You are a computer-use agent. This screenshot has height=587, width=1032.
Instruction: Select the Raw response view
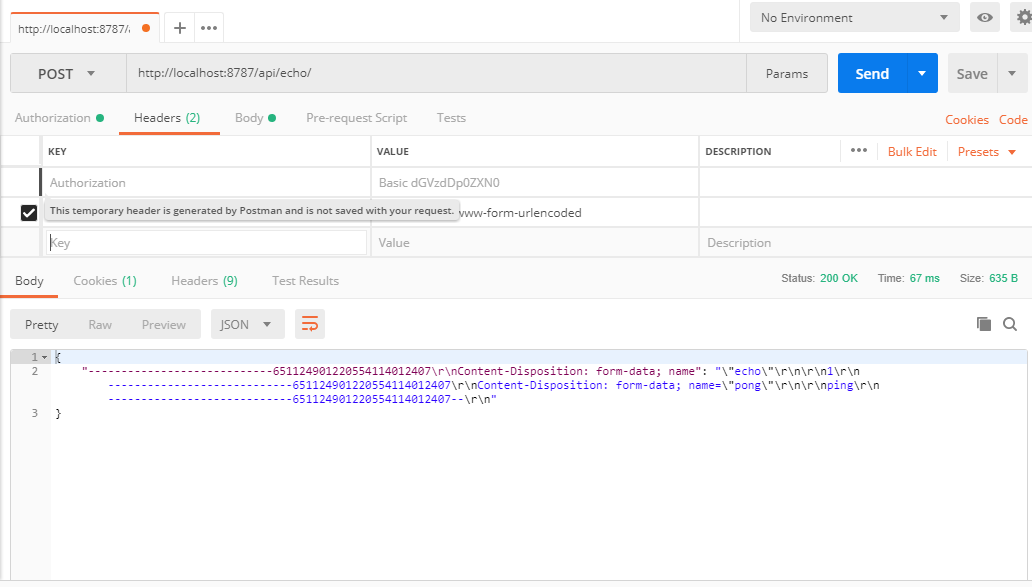(x=100, y=324)
